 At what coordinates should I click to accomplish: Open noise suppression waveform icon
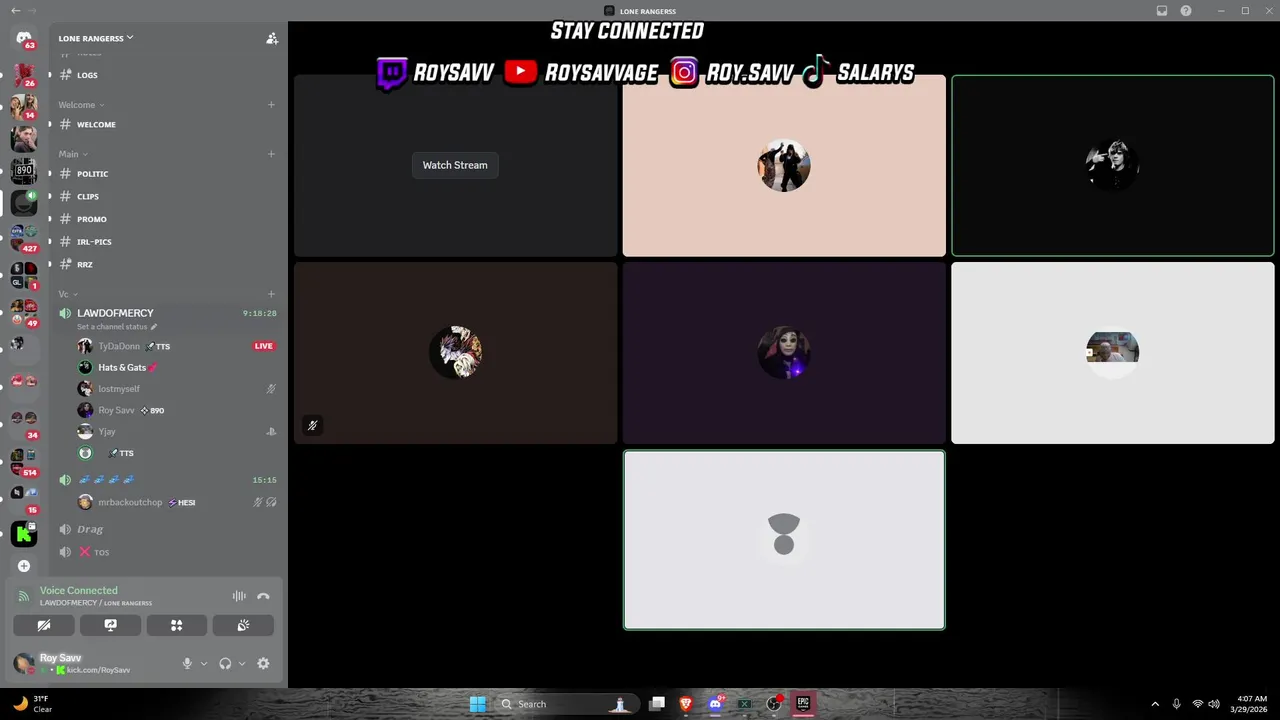pyautogui.click(x=239, y=596)
